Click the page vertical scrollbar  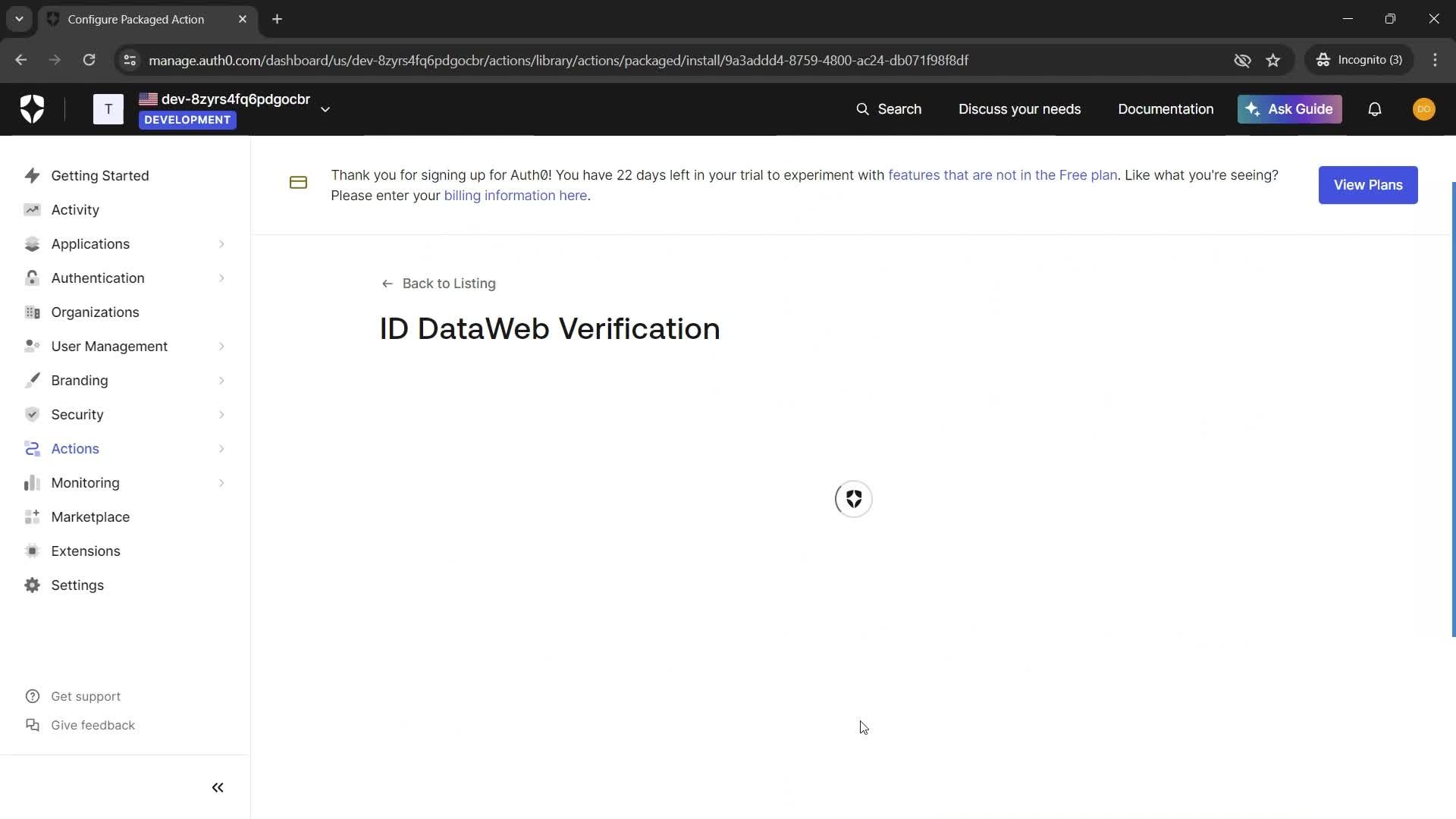click(x=1453, y=409)
